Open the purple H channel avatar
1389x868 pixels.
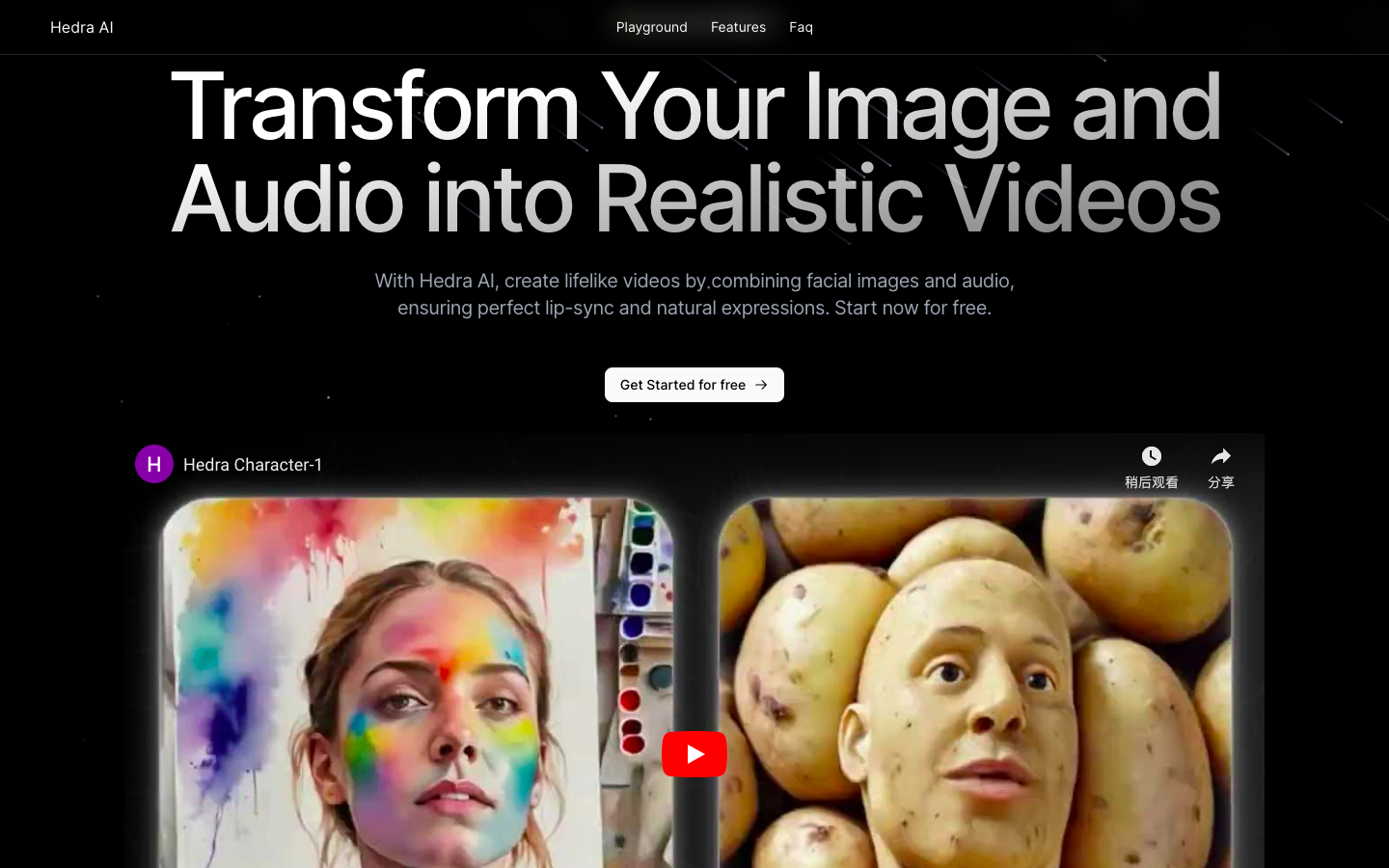tap(154, 464)
